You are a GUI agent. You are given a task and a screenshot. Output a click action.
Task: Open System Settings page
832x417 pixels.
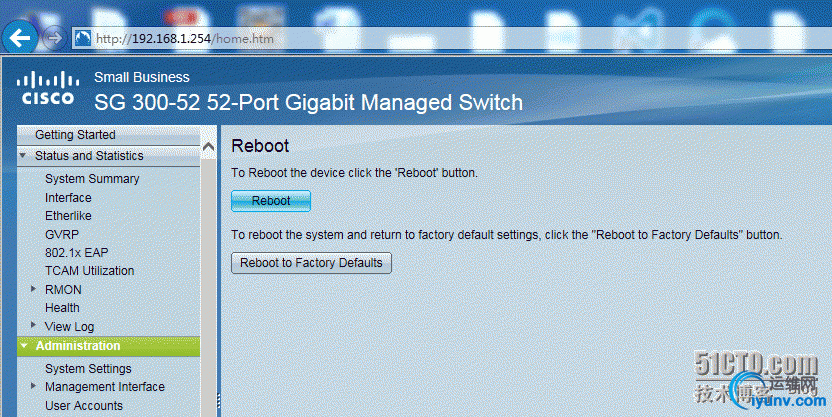(x=88, y=368)
